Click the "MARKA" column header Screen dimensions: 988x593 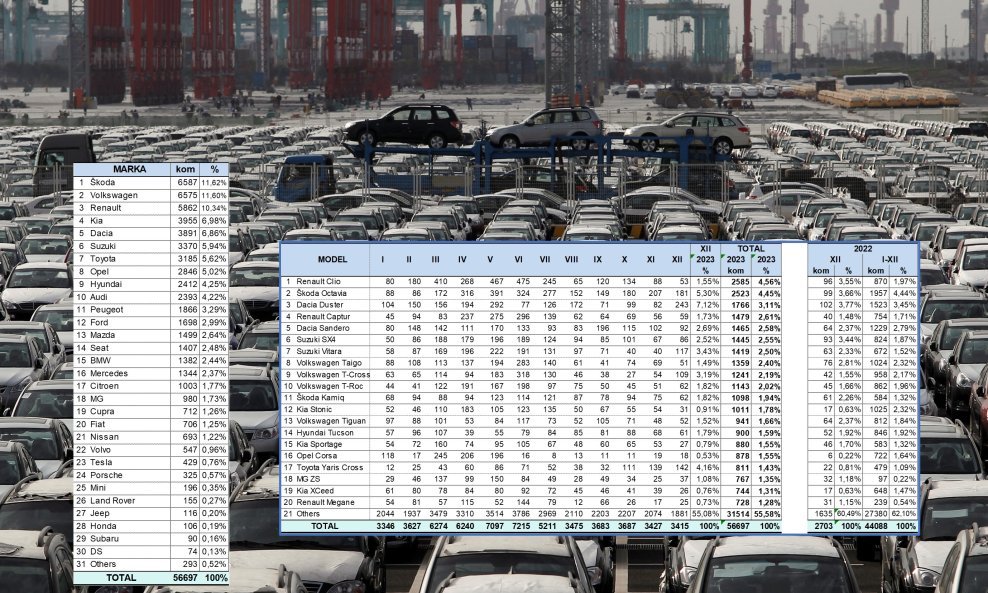click(129, 170)
